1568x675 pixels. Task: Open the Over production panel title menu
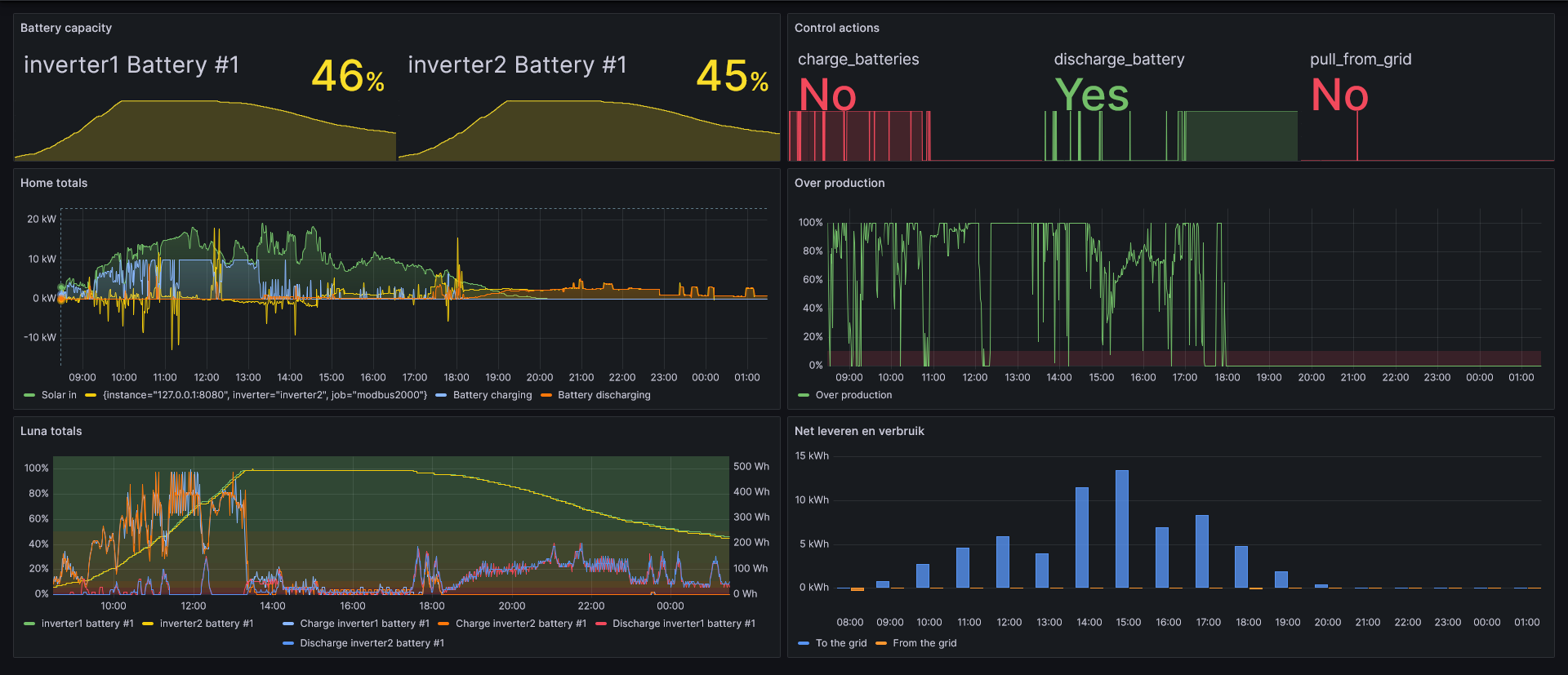click(x=840, y=183)
